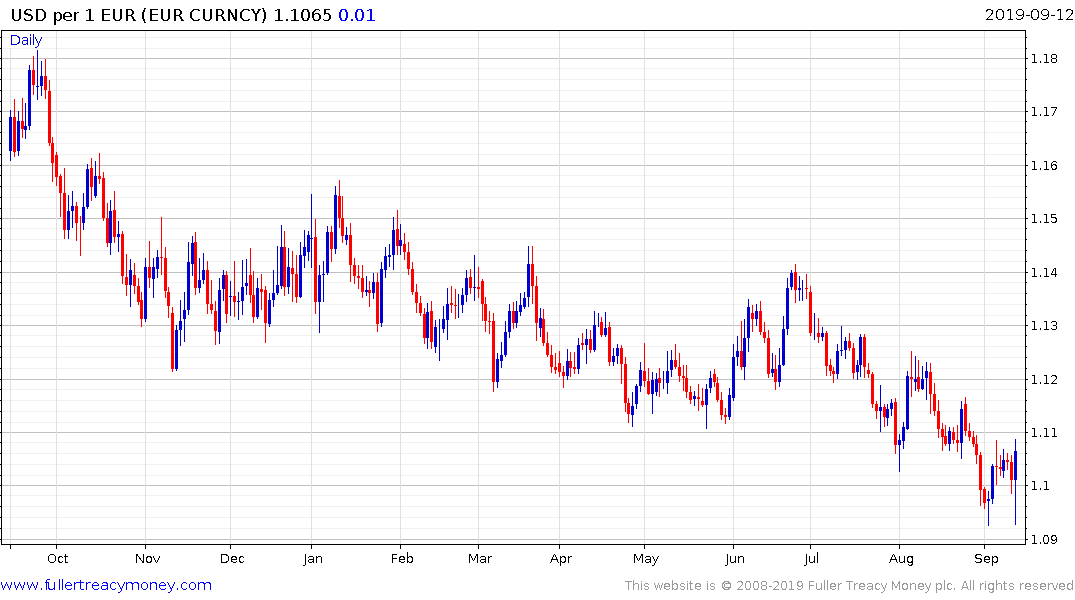Click the 1.18 price axis label
The width and height of the screenshot is (1075, 600).
pos(1044,59)
